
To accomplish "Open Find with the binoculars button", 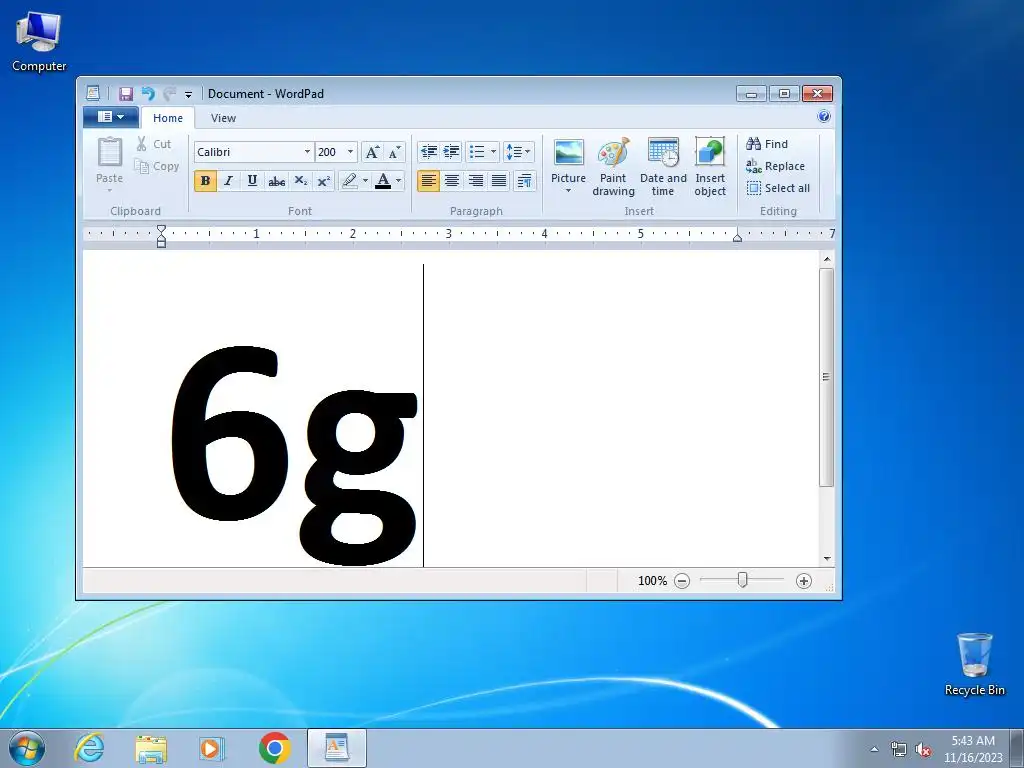I will 767,144.
